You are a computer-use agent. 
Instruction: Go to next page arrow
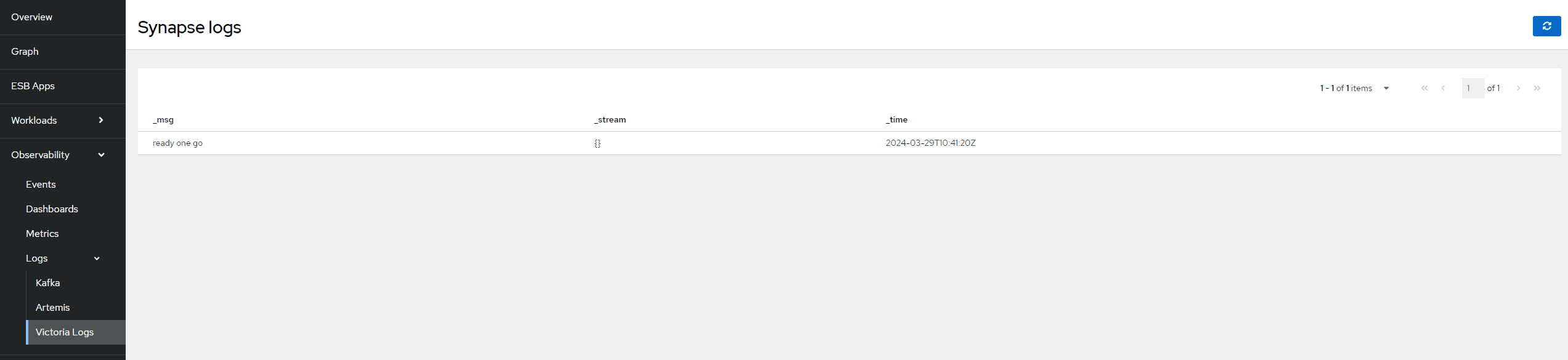pyautogui.click(x=1518, y=89)
